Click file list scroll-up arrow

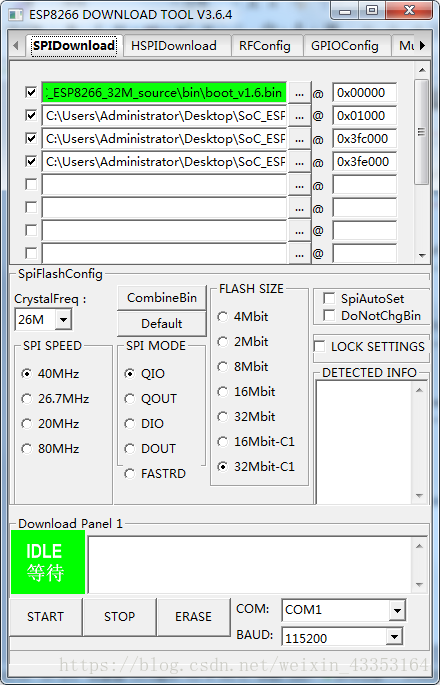[x=422, y=70]
